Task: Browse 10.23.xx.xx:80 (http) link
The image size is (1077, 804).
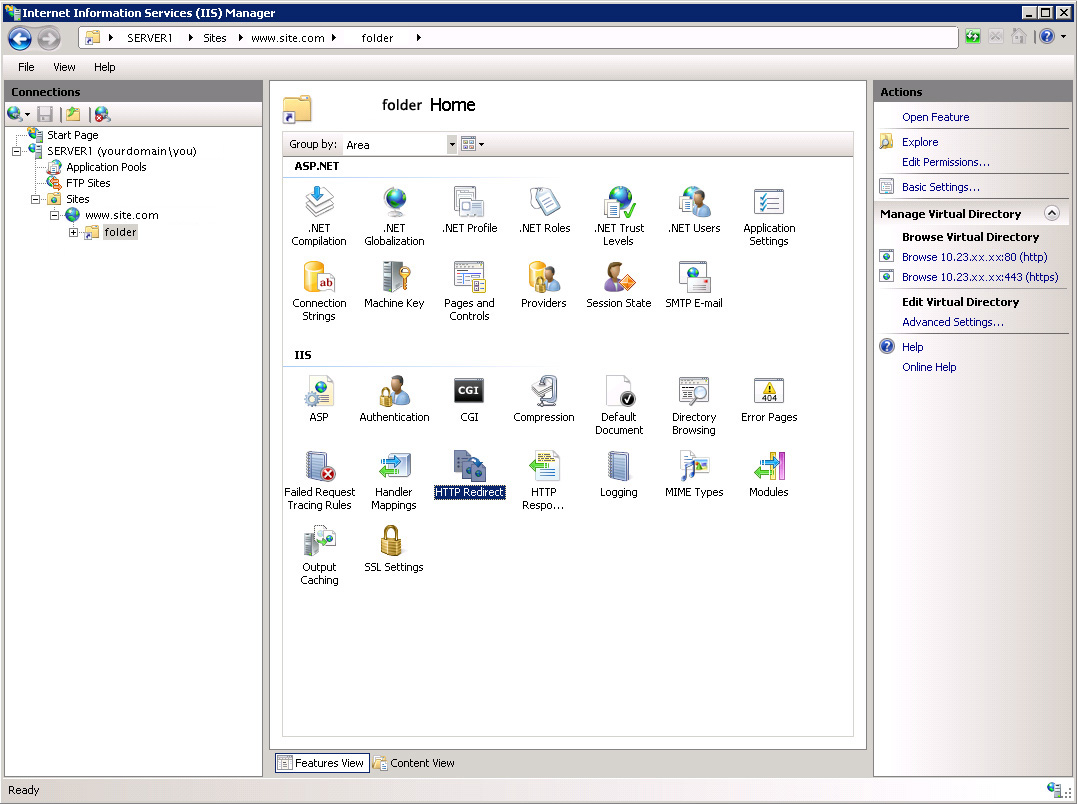Action: click(x=974, y=257)
